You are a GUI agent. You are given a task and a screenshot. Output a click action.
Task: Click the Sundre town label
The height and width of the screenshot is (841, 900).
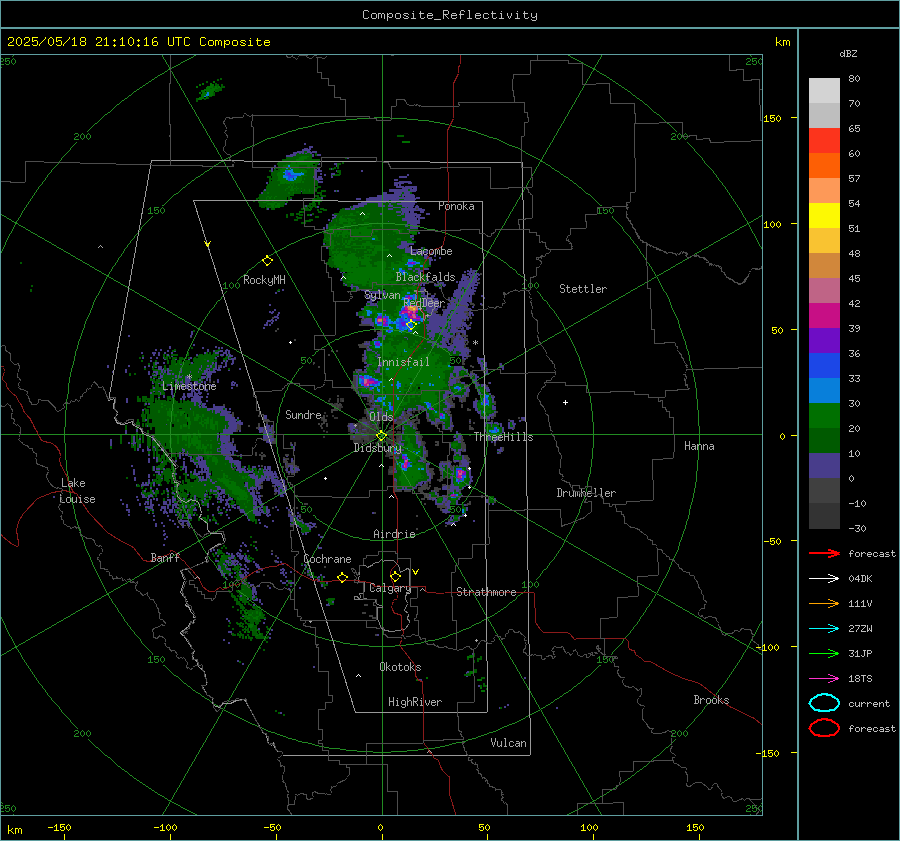303,415
